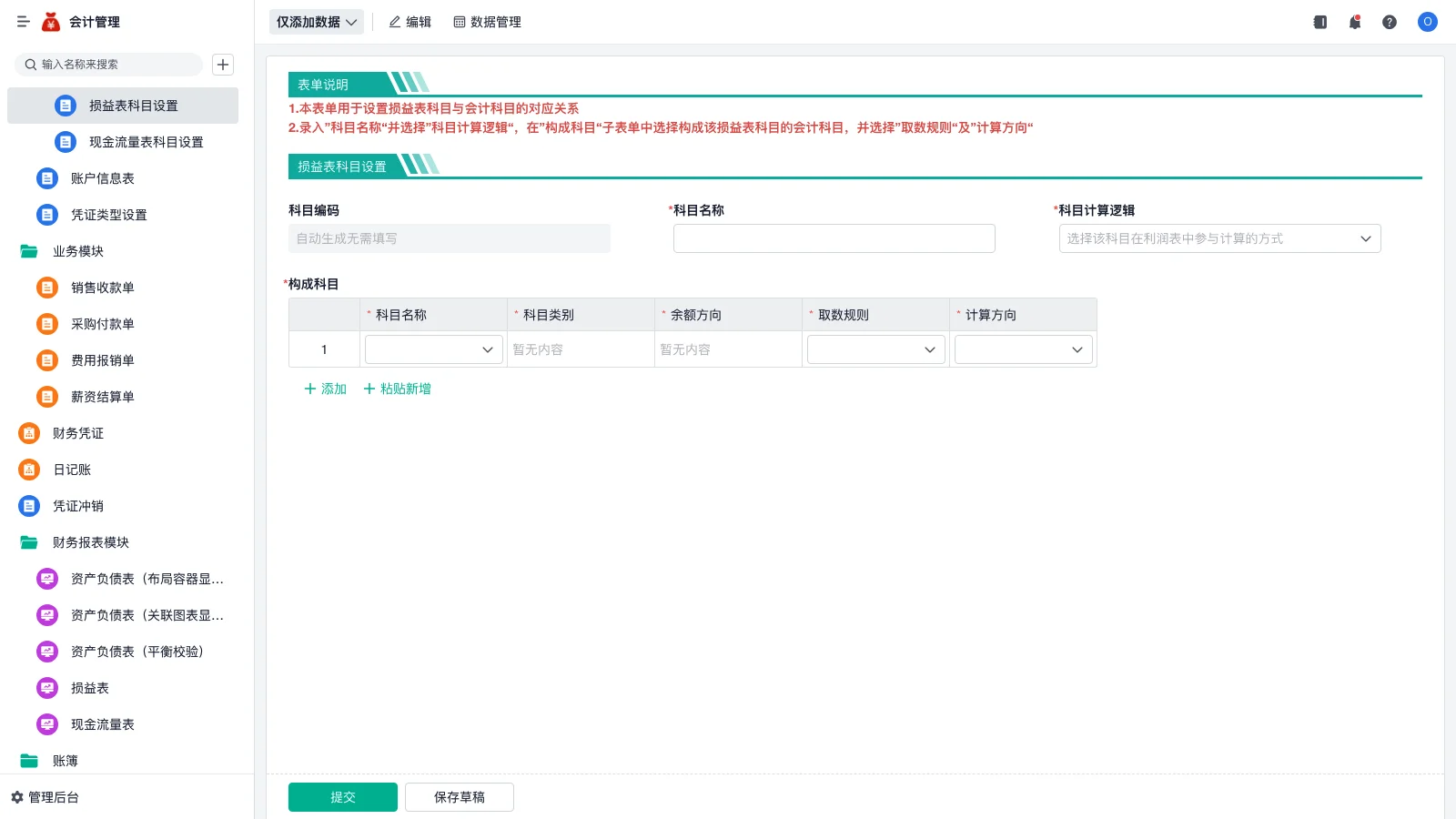Click the 财务报表模块 folder icon

[29, 542]
